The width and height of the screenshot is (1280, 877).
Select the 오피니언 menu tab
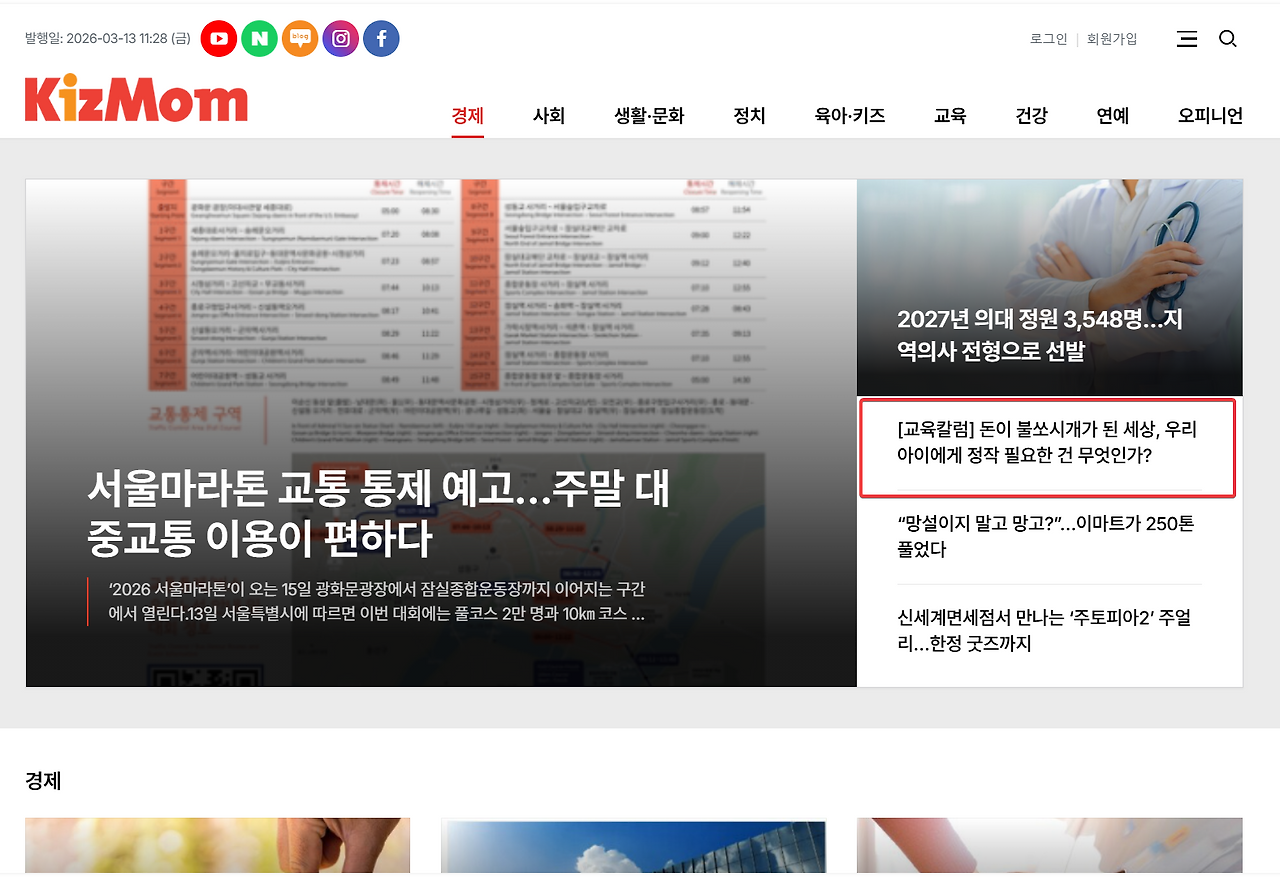[x=1210, y=116]
